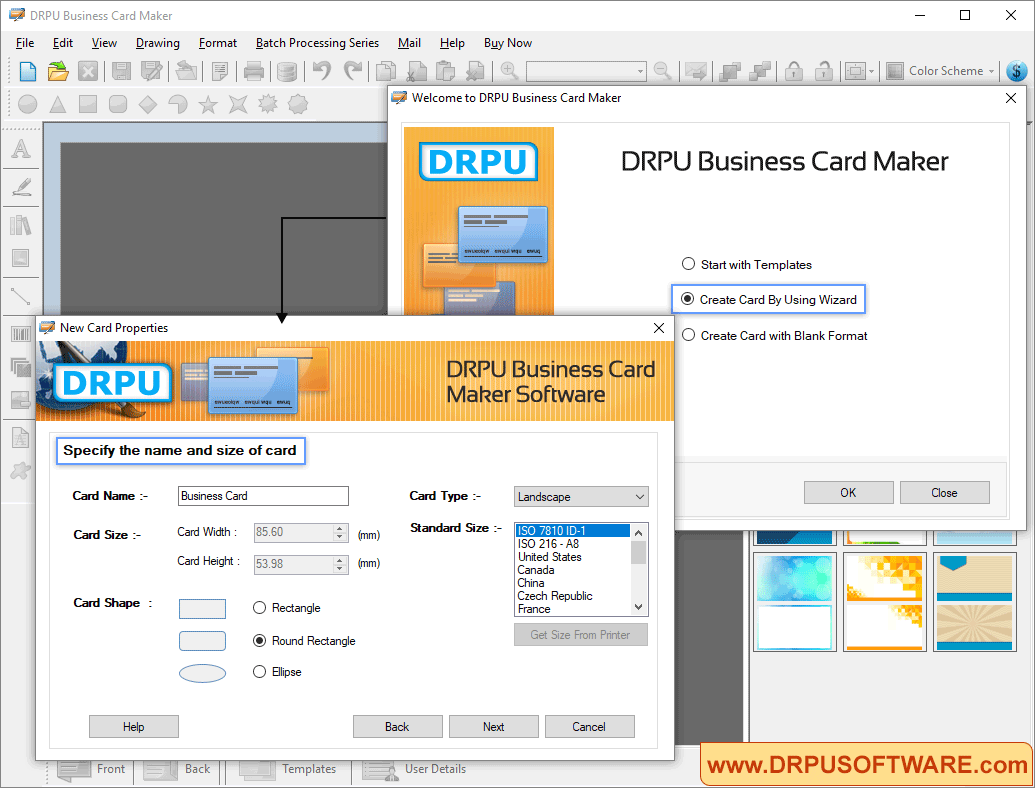Select Create Card By Using Wizard option
This screenshot has width=1035, height=788.
(769, 299)
